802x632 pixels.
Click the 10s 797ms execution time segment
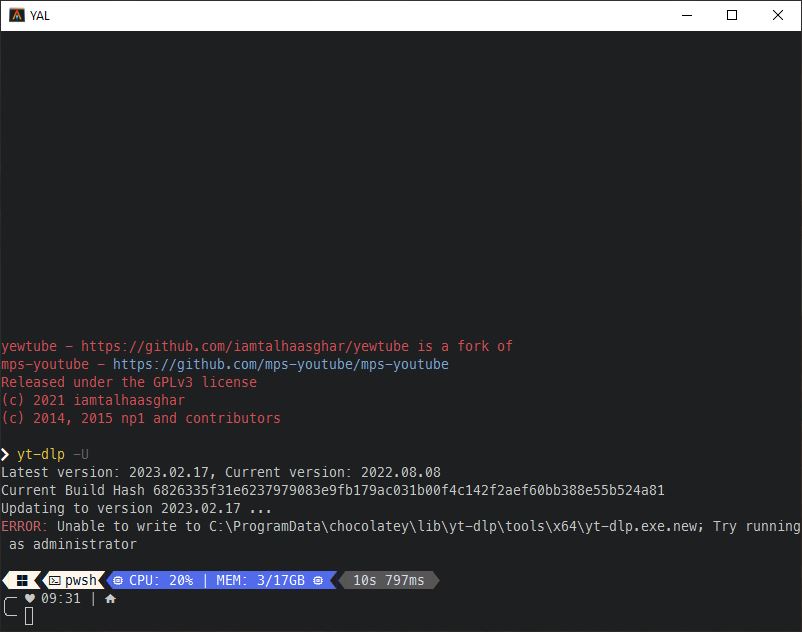(x=388, y=580)
